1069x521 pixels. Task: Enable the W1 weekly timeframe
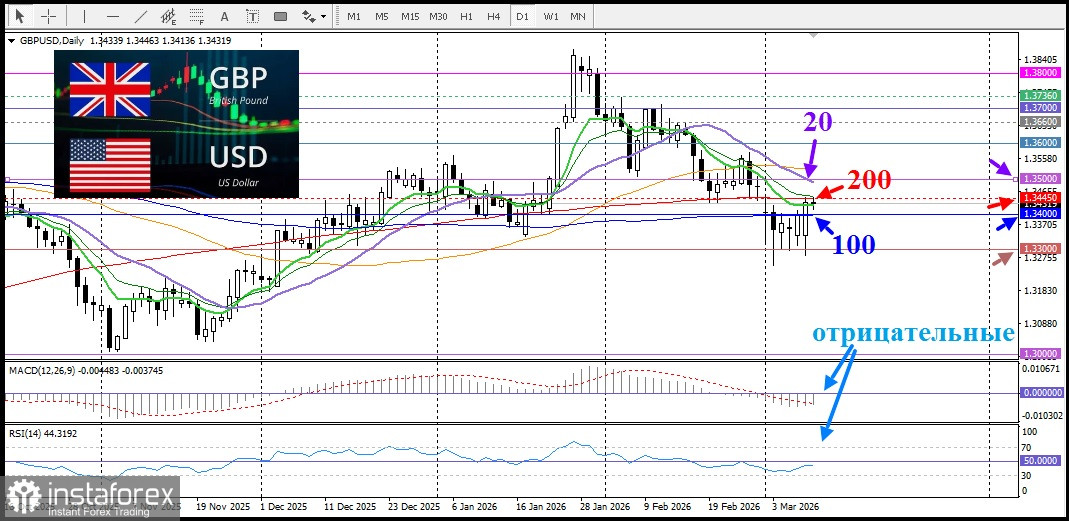[551, 16]
